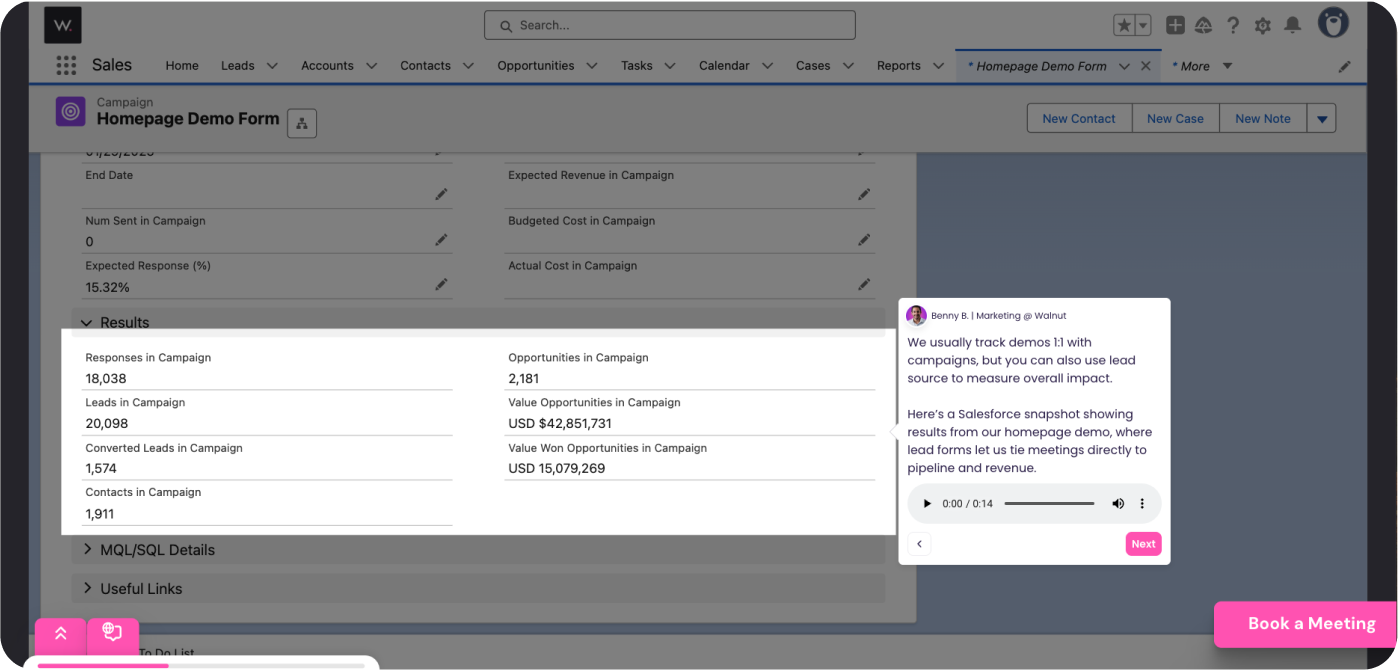Click the audio progress slider track
This screenshot has width=1398, height=670.
[1049, 504]
